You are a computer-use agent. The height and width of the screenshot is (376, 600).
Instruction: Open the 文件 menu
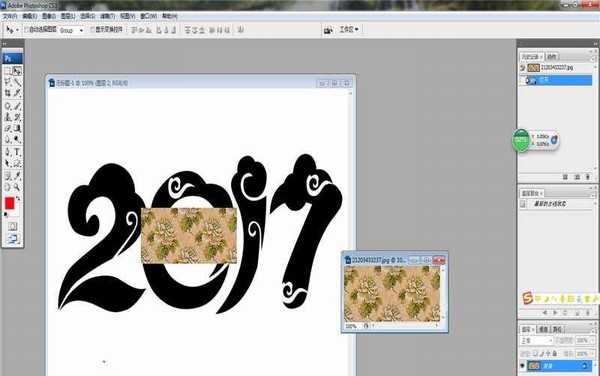pos(10,16)
